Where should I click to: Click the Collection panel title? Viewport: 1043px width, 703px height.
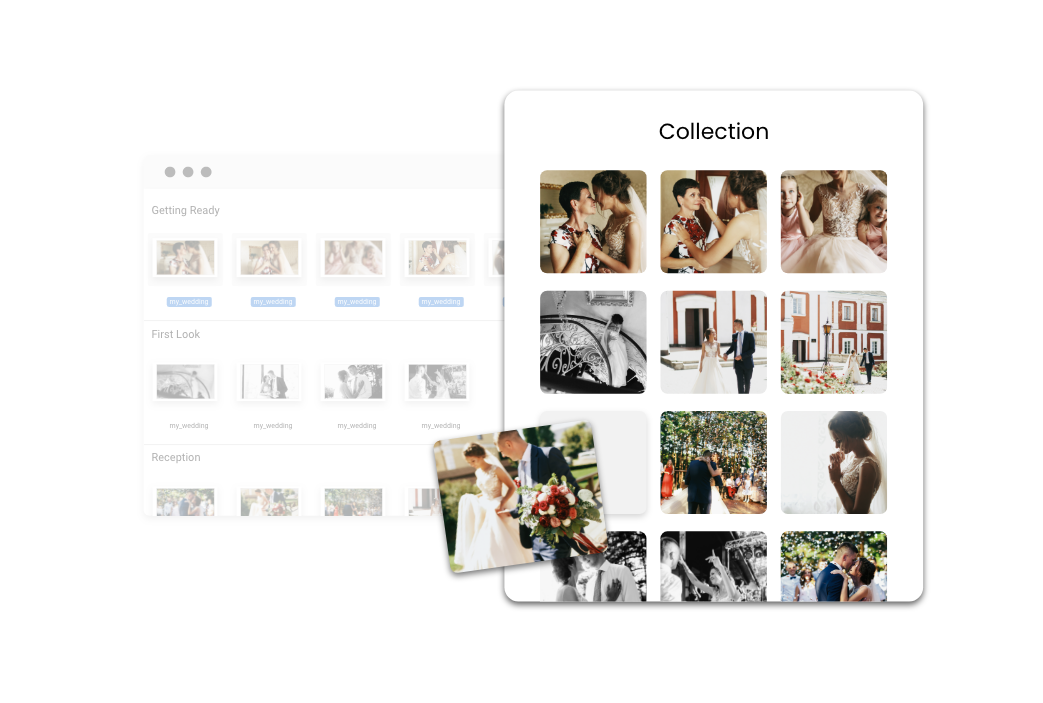tap(713, 131)
